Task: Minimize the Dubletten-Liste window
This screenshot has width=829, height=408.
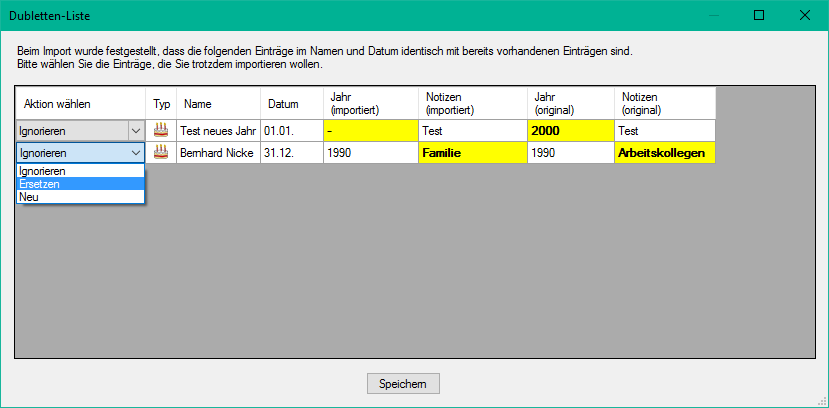Action: click(713, 15)
